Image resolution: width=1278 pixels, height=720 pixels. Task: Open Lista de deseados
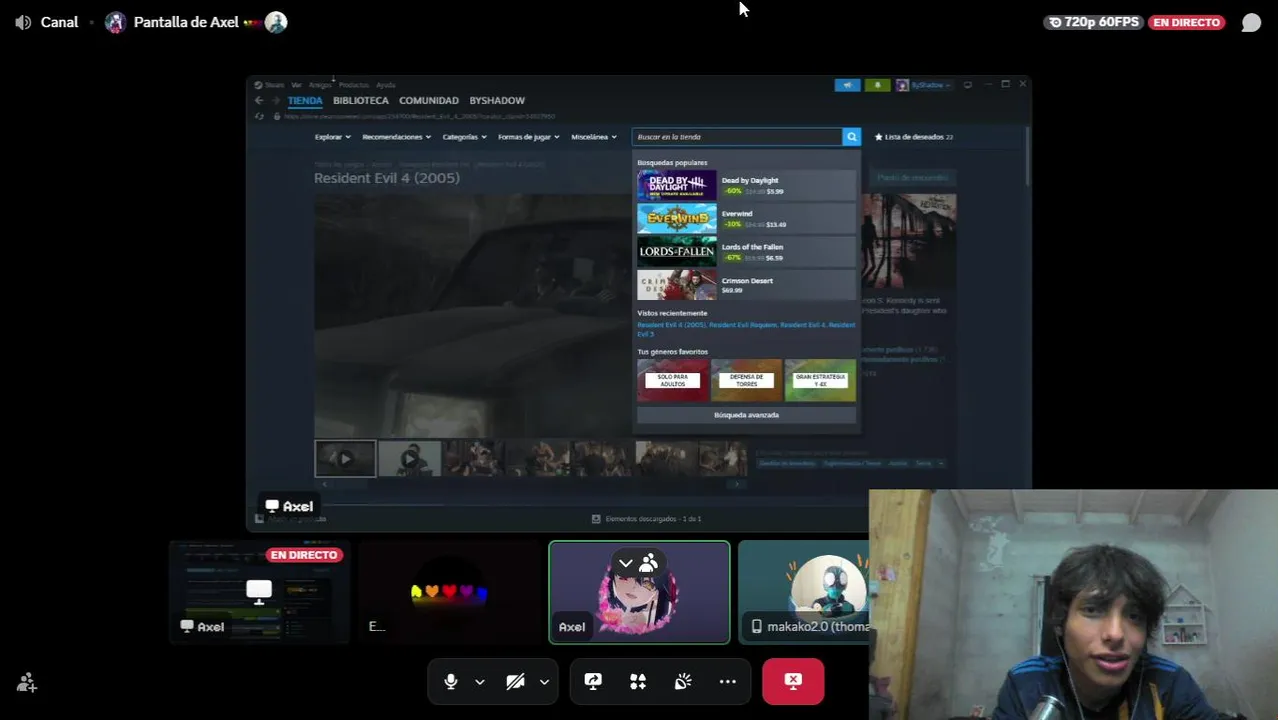[x=914, y=137]
